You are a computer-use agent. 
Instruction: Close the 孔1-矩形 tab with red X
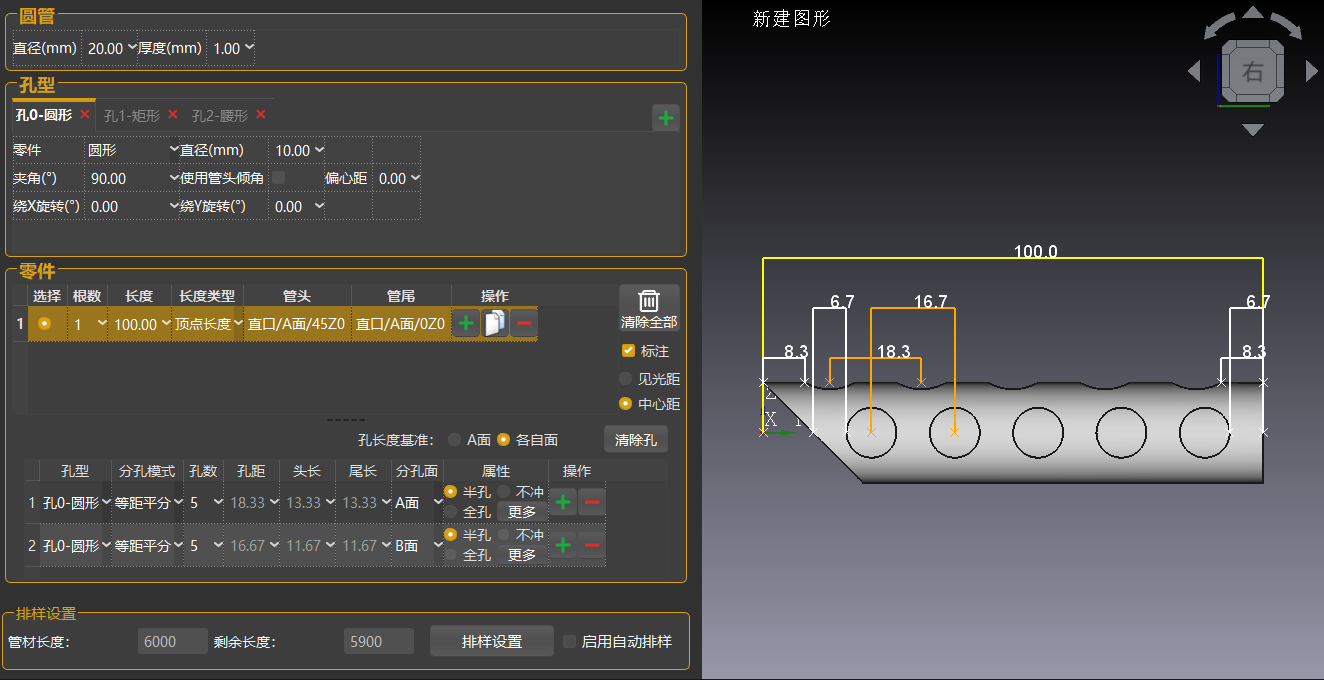[173, 115]
